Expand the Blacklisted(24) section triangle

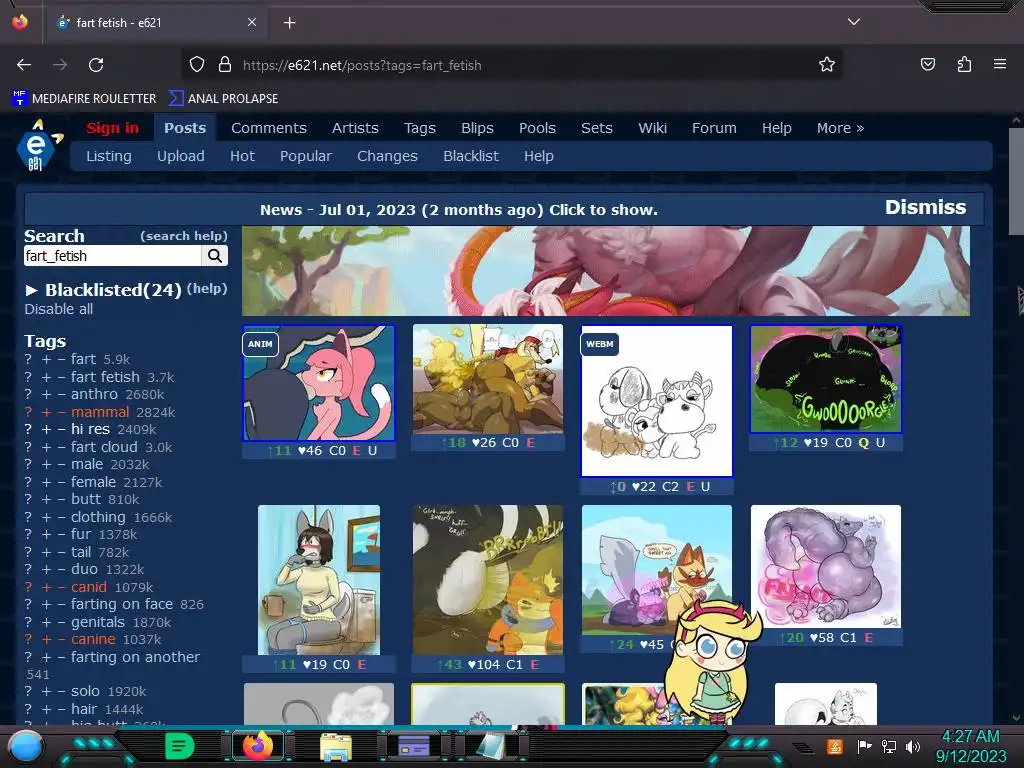point(31,290)
